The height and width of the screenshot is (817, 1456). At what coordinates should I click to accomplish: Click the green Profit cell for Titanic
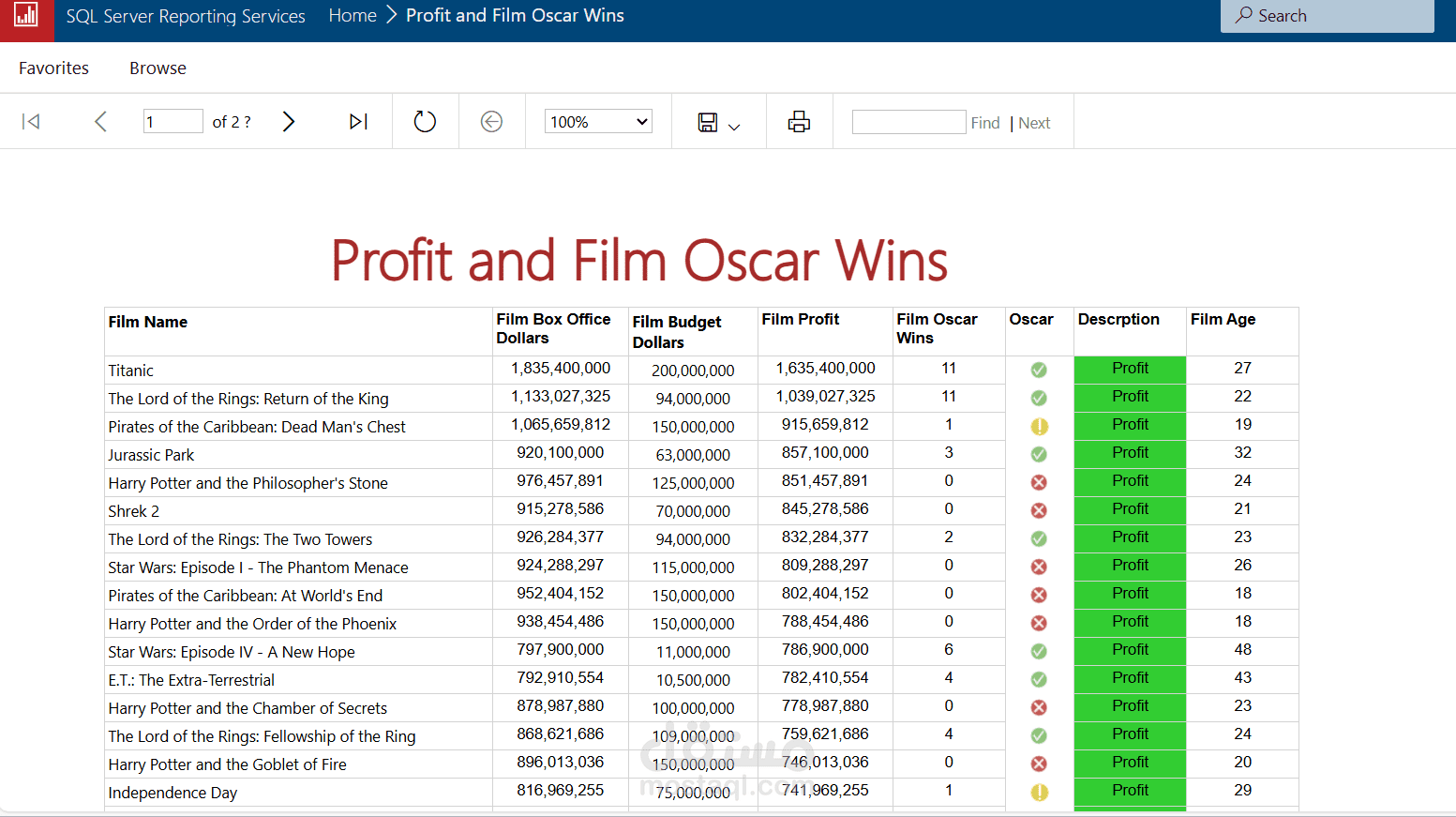1129,368
